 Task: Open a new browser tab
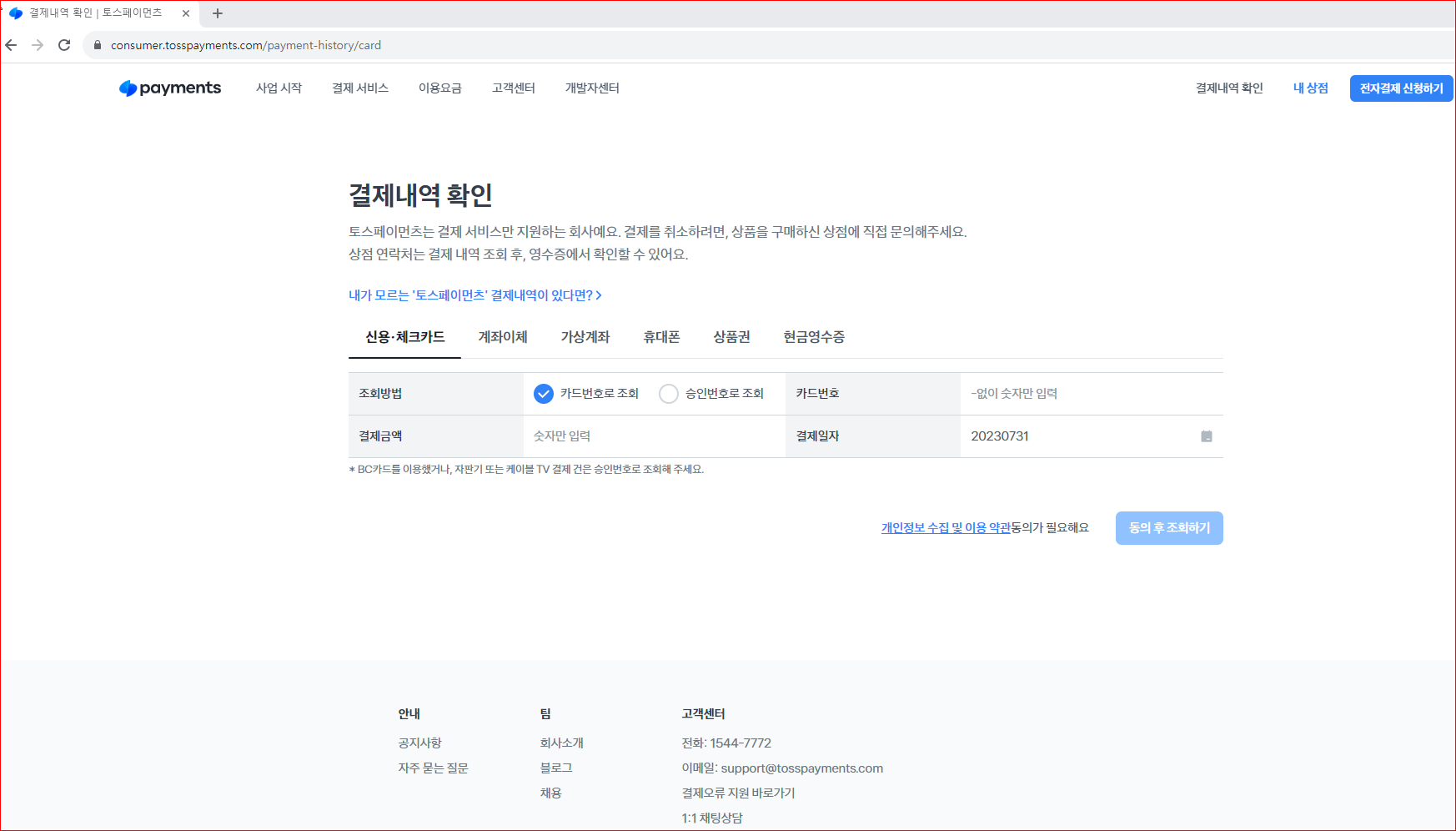point(218,13)
